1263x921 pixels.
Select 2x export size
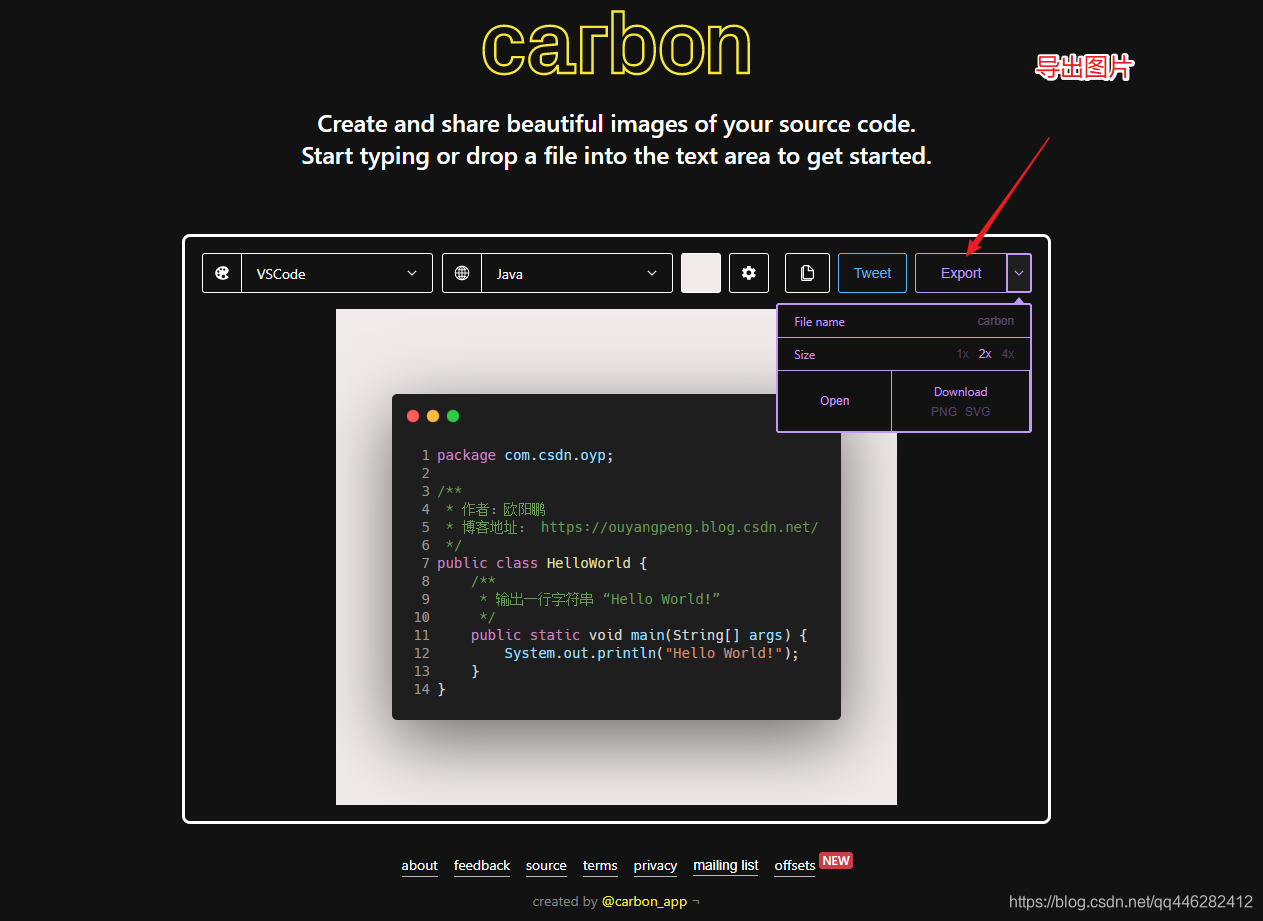(985, 354)
